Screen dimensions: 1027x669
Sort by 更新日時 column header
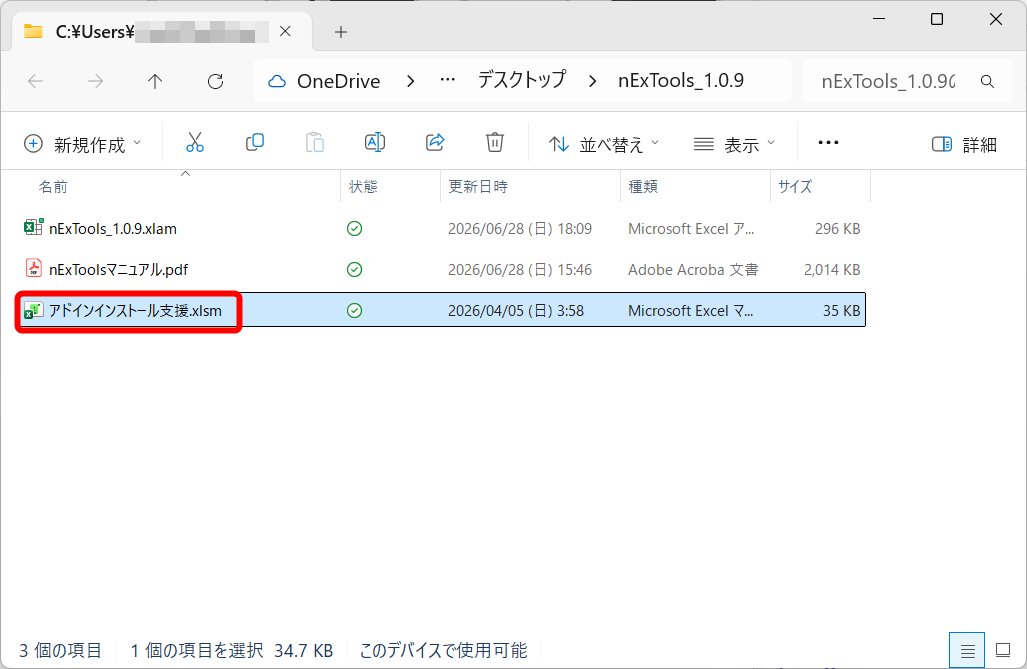click(477, 187)
